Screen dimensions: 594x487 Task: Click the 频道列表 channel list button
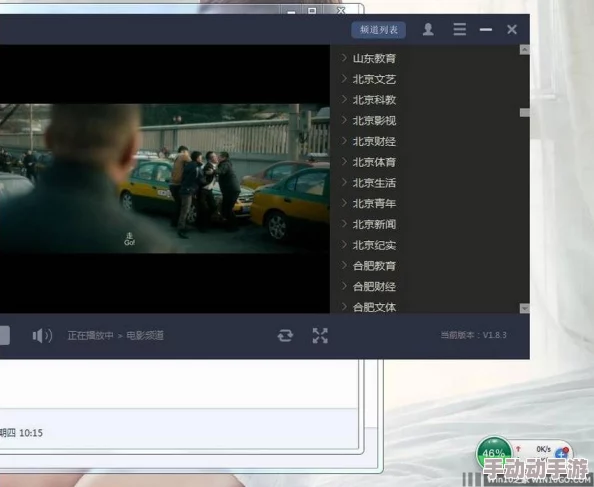(x=378, y=30)
